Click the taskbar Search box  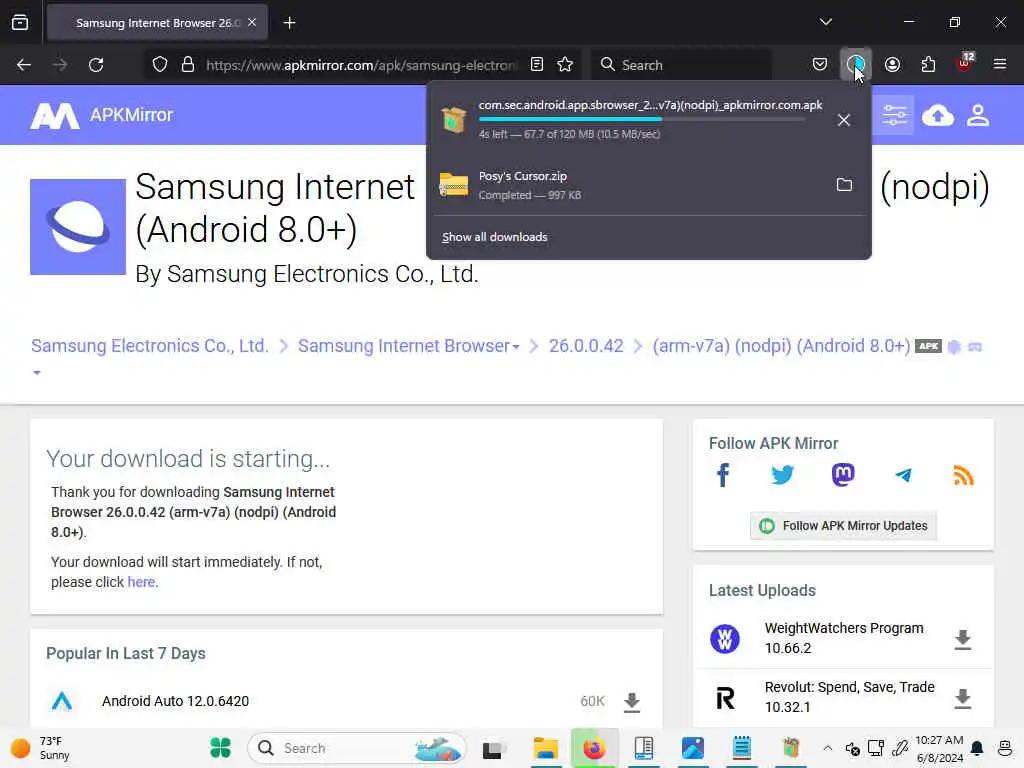(x=357, y=748)
